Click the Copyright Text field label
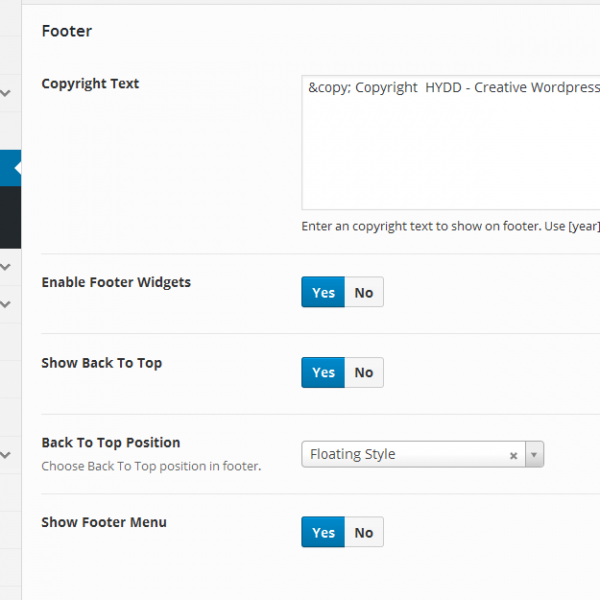 [x=90, y=84]
